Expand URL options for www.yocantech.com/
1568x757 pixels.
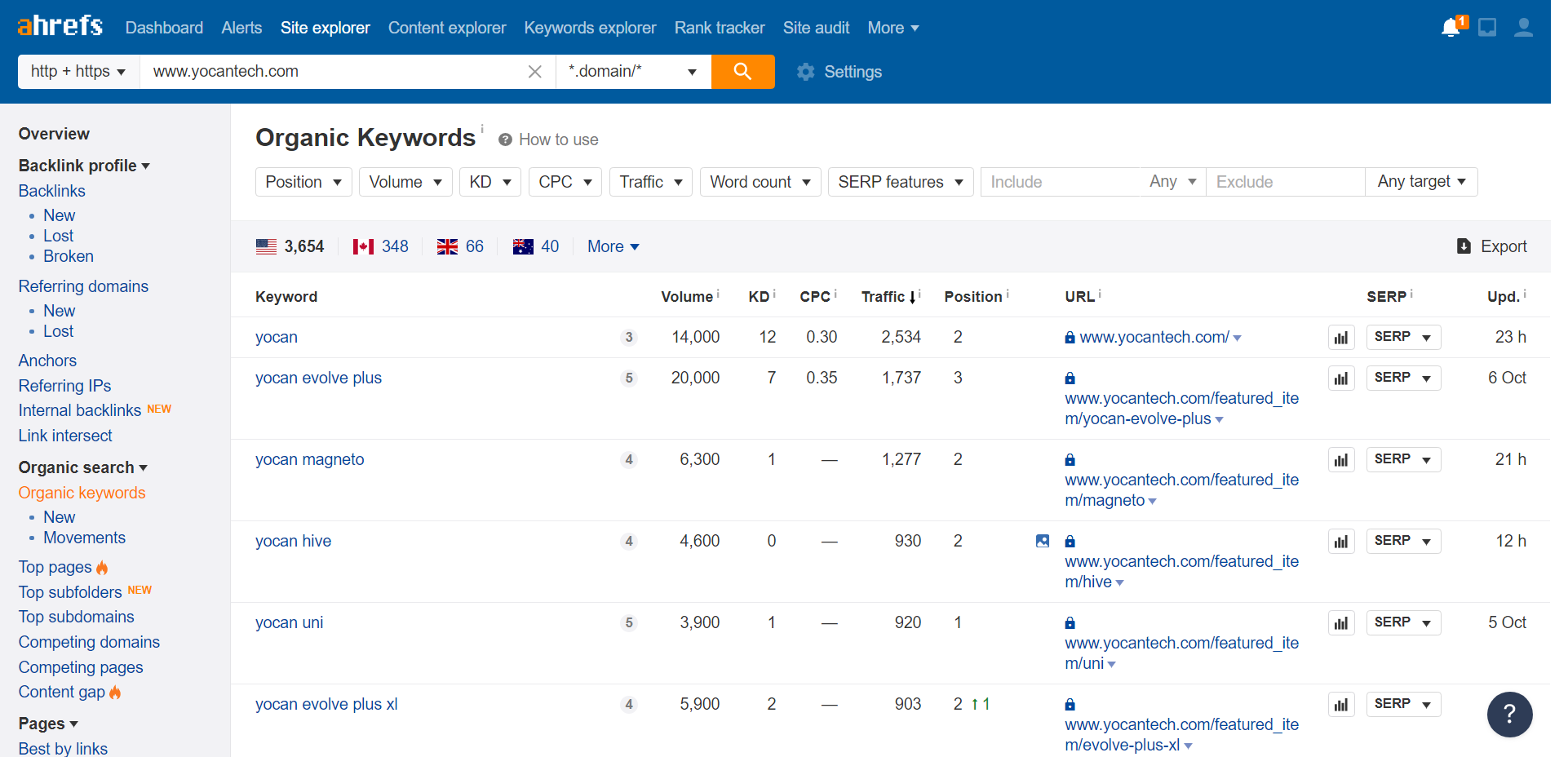point(1238,338)
